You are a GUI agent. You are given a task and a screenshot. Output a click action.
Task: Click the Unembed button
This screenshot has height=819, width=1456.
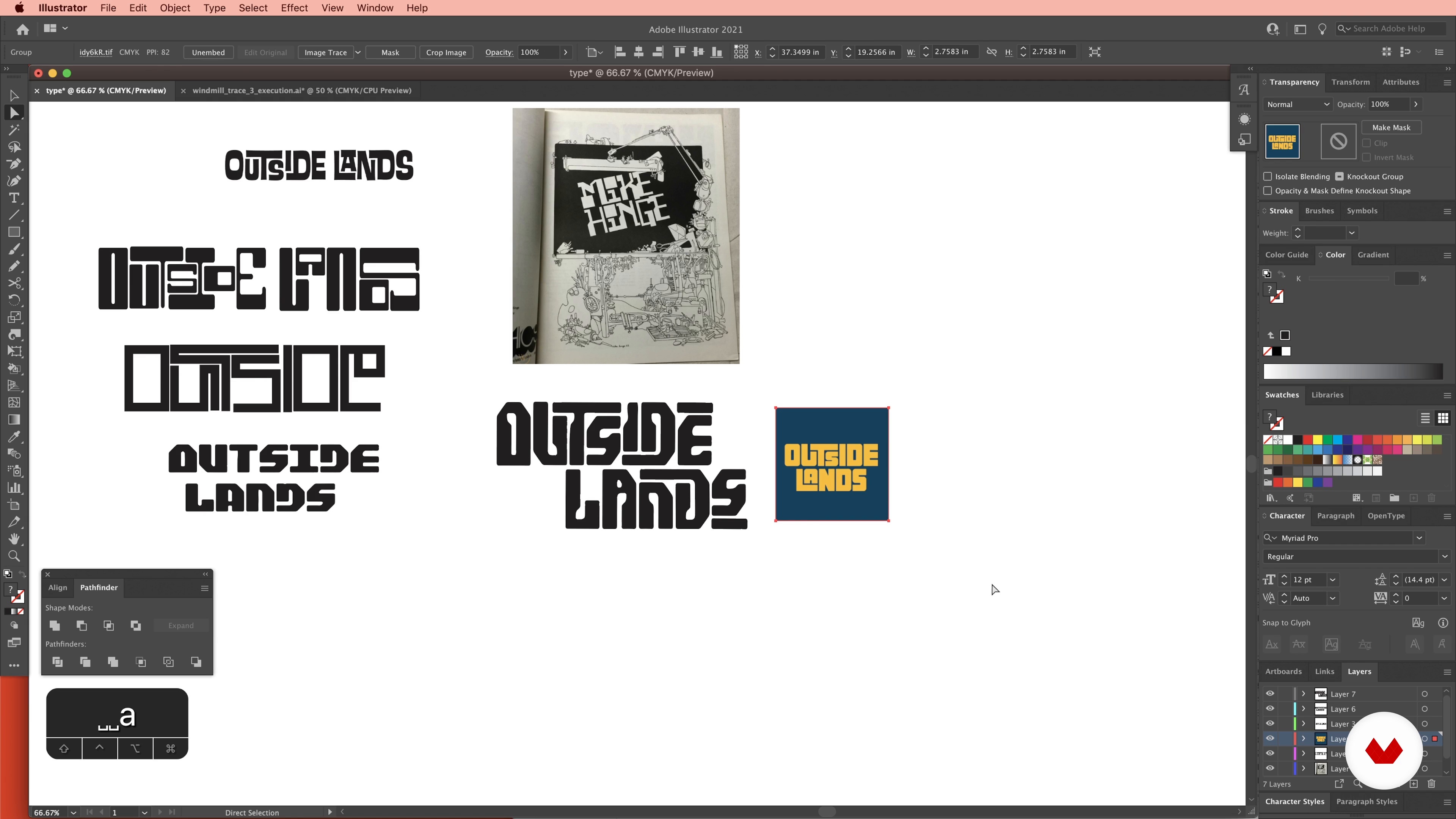208,52
